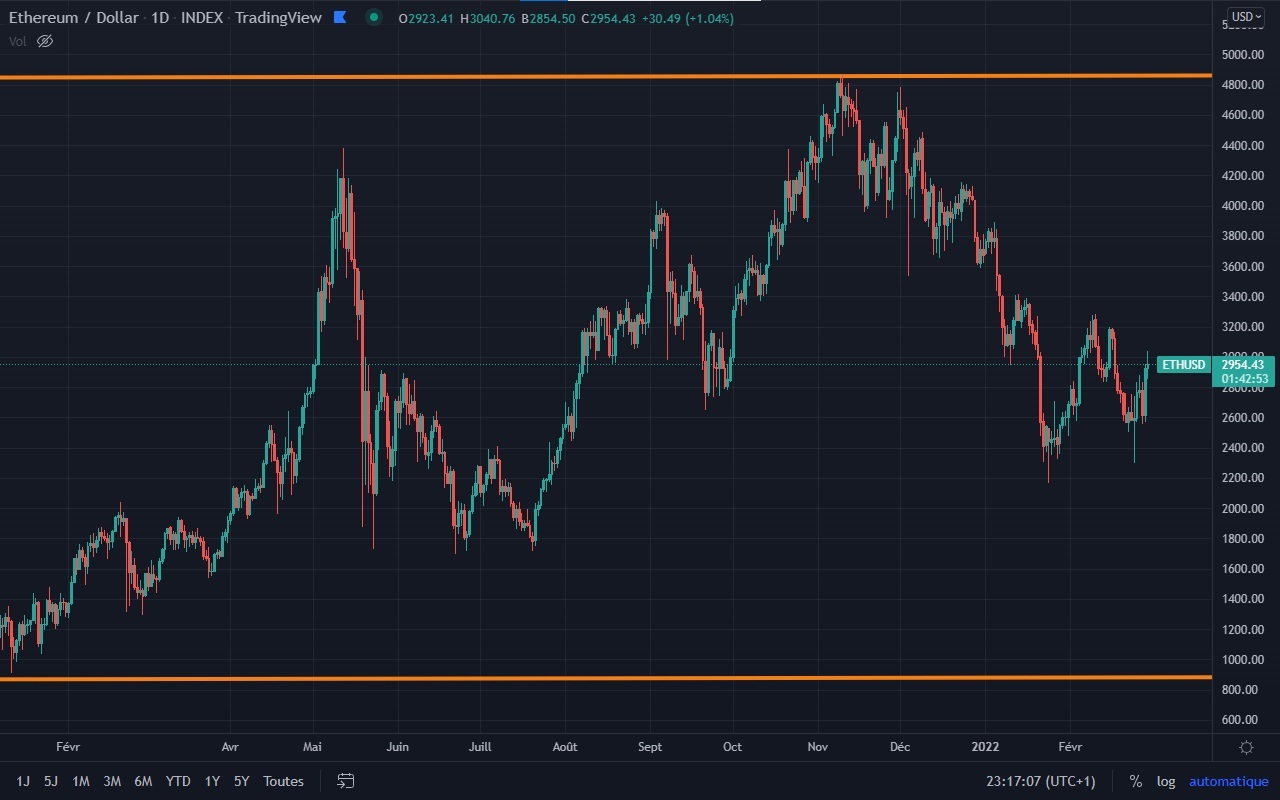Click the blue flag icon to flag the symbol
This screenshot has height=800, width=1280.
(340, 17)
